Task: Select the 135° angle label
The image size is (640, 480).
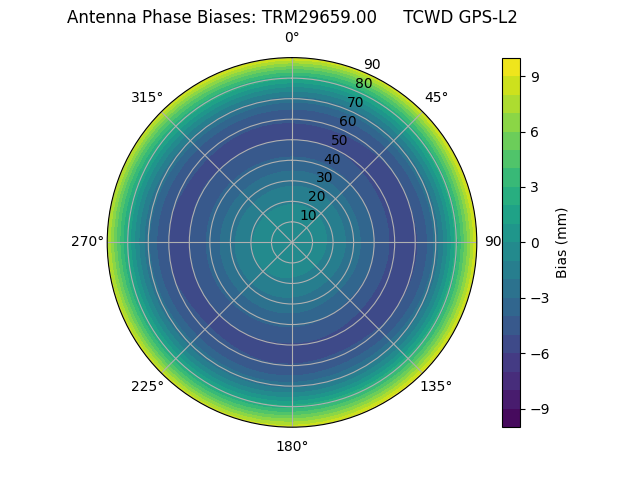Action: (436, 386)
